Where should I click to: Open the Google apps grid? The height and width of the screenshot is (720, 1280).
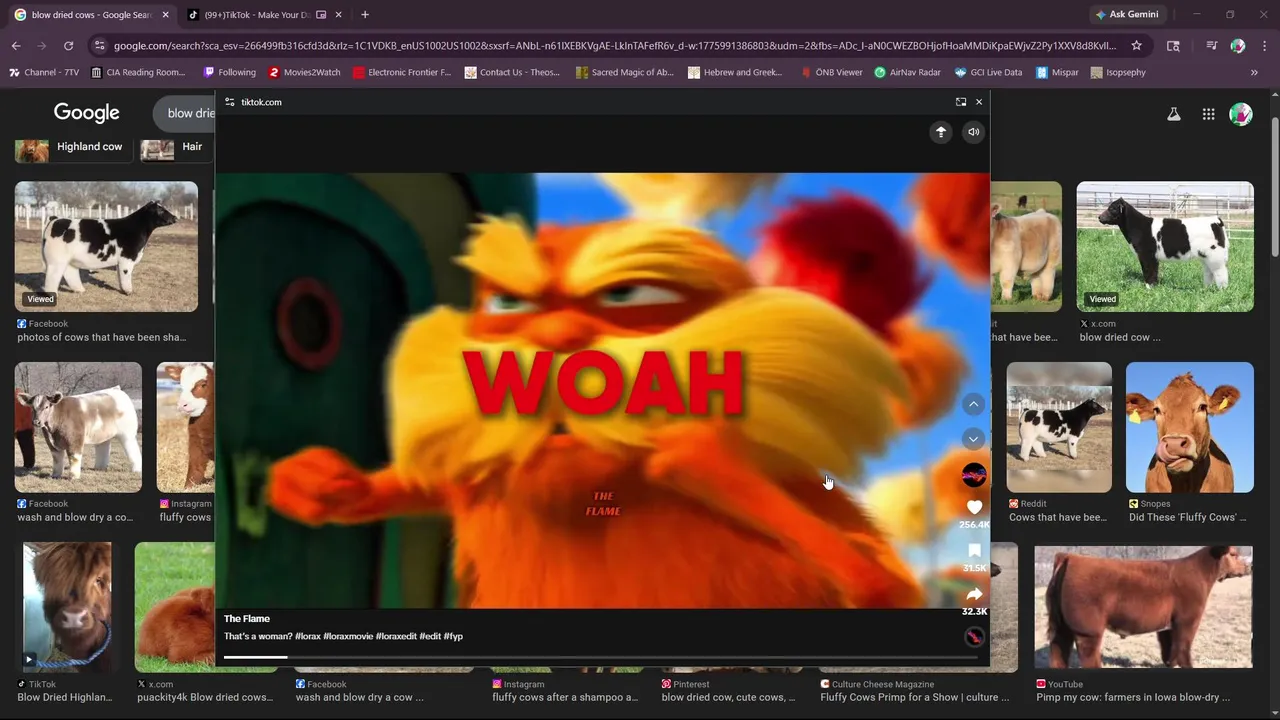tap(1208, 114)
